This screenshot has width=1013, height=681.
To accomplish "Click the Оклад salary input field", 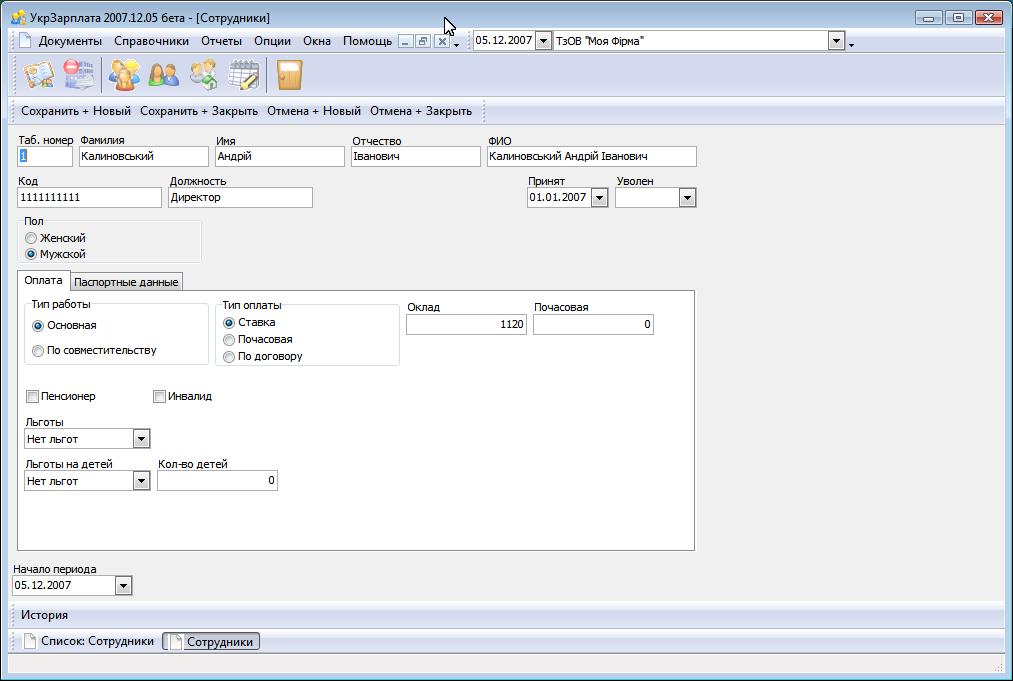I will [x=466, y=324].
